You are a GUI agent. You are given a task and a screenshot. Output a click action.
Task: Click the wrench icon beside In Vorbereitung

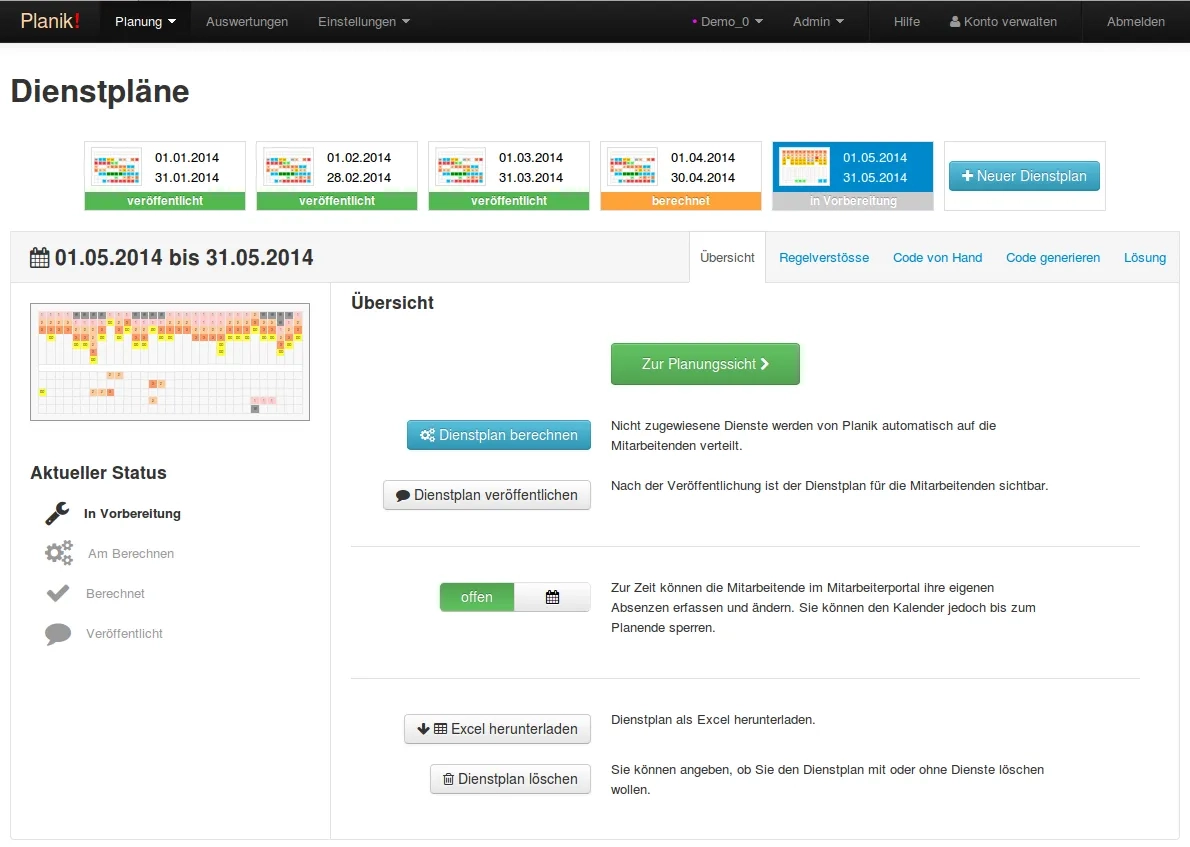pyautogui.click(x=57, y=513)
